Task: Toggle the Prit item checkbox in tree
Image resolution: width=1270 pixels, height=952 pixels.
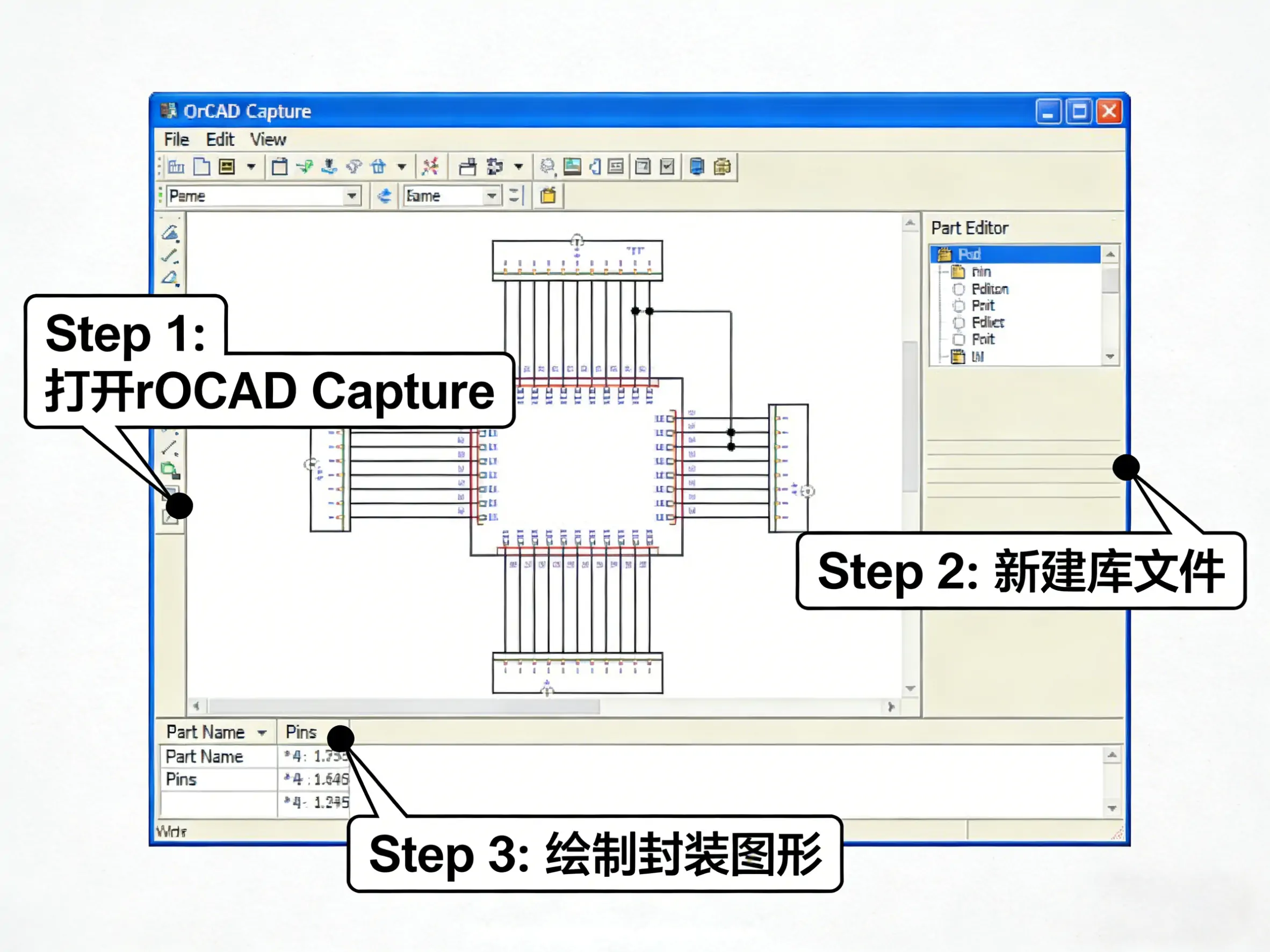Action: [958, 306]
